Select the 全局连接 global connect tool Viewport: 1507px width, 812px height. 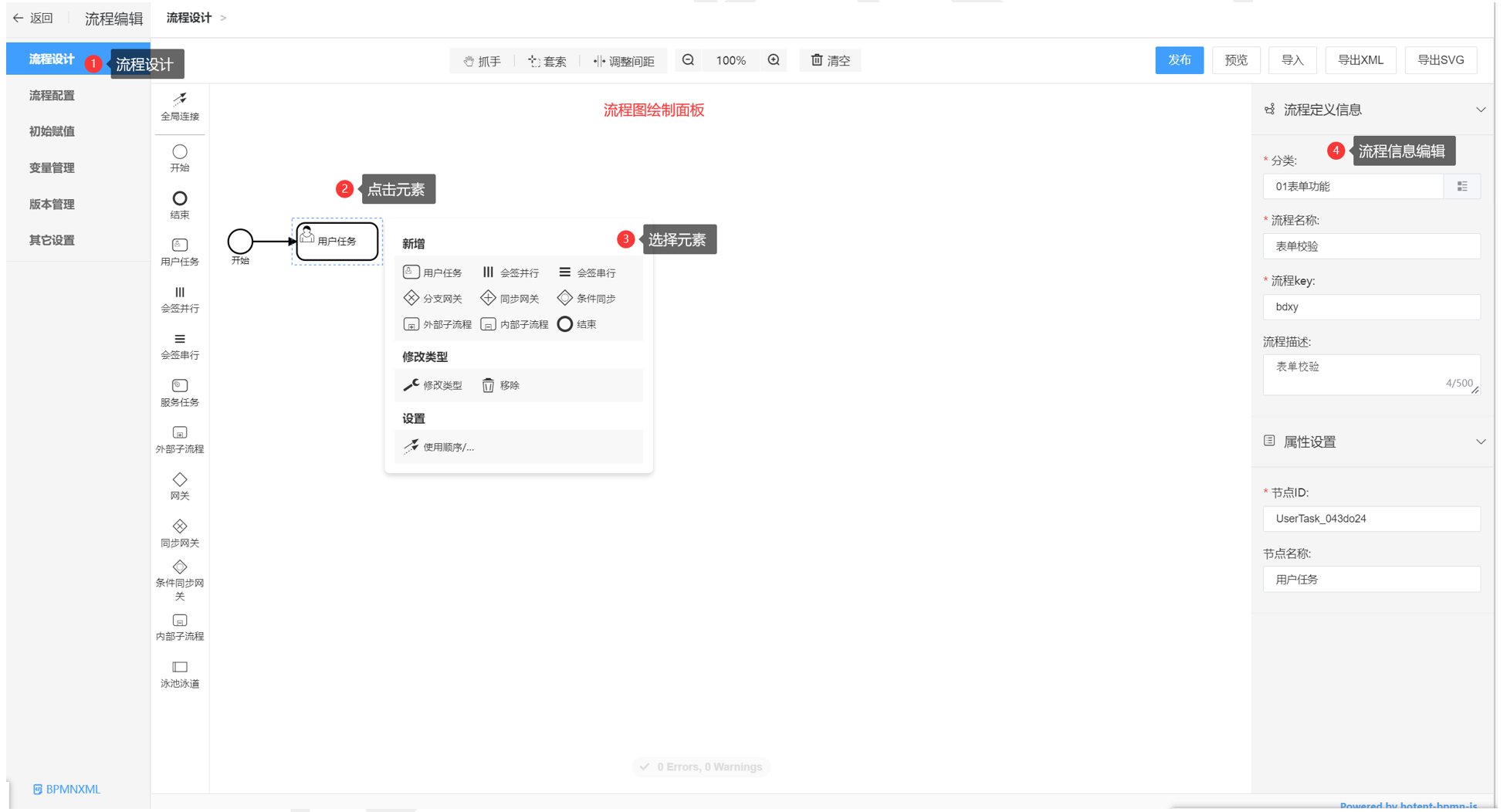(180, 107)
